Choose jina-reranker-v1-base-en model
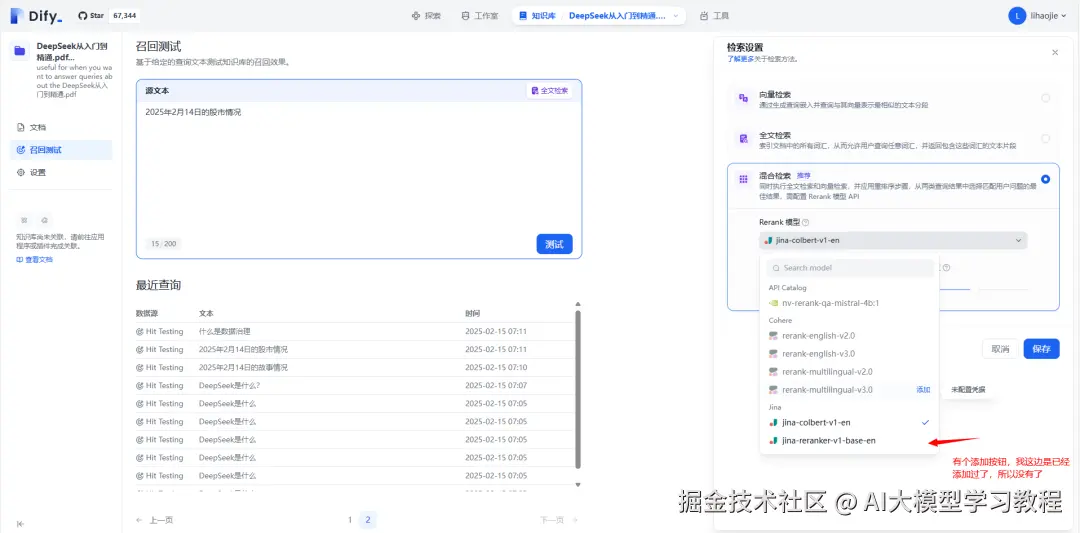 point(849,441)
